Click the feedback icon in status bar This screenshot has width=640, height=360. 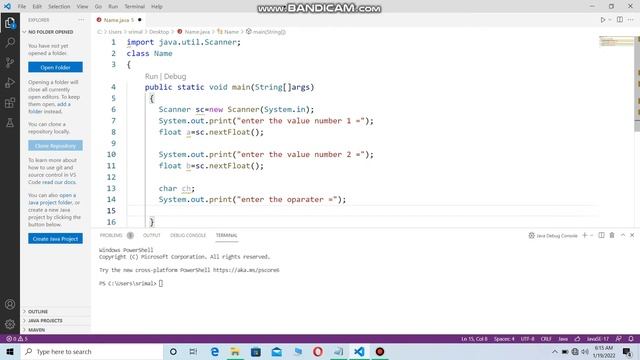[619, 339]
